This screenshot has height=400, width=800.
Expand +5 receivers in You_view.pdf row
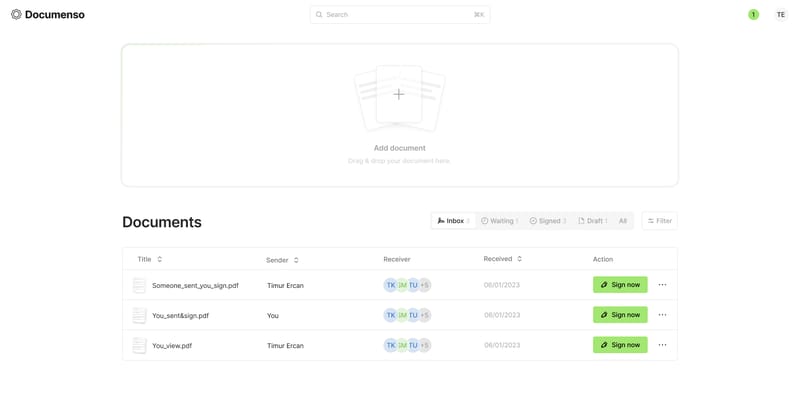coord(424,345)
